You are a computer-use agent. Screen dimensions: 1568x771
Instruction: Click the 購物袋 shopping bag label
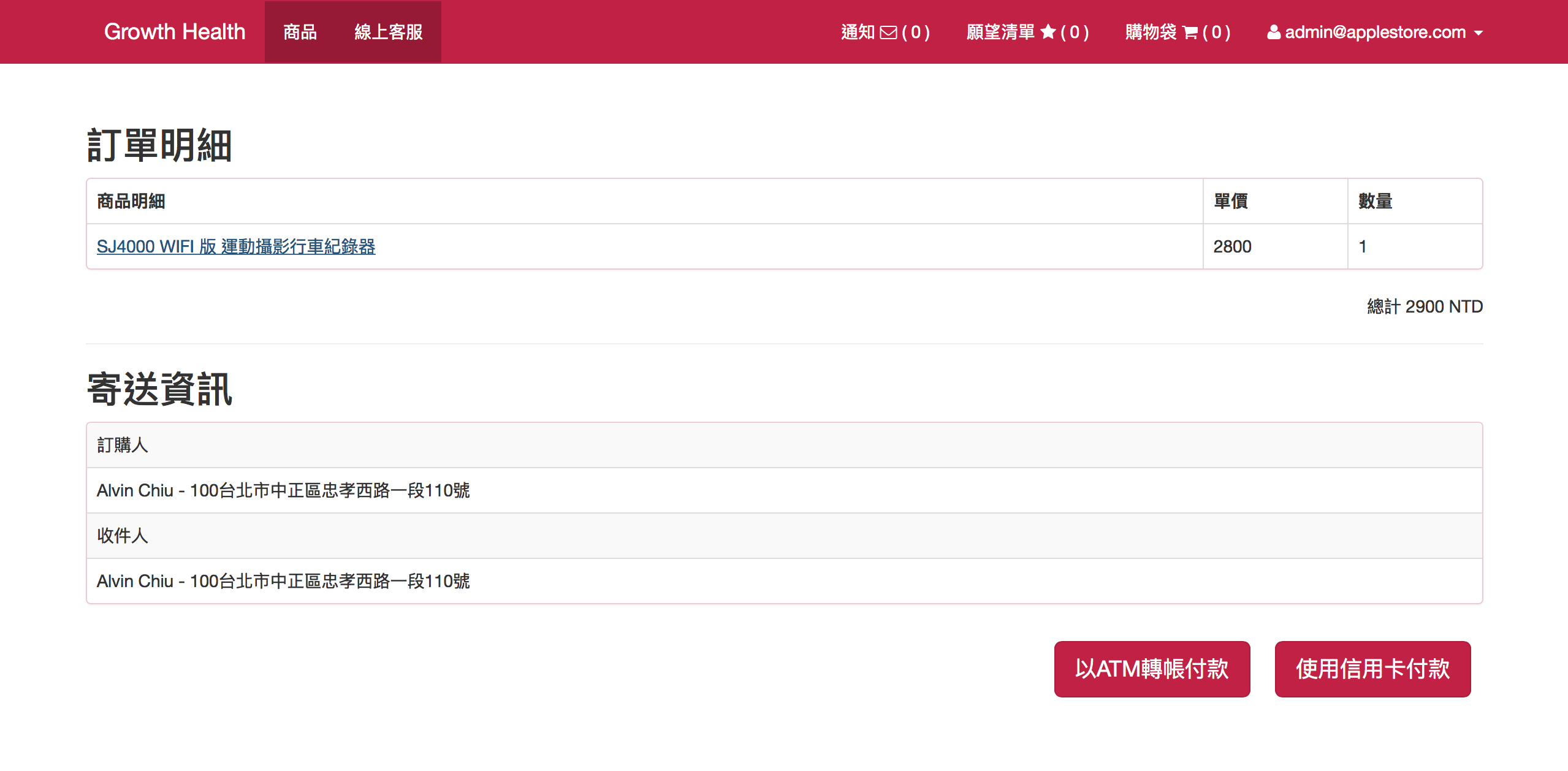[x=1151, y=32]
